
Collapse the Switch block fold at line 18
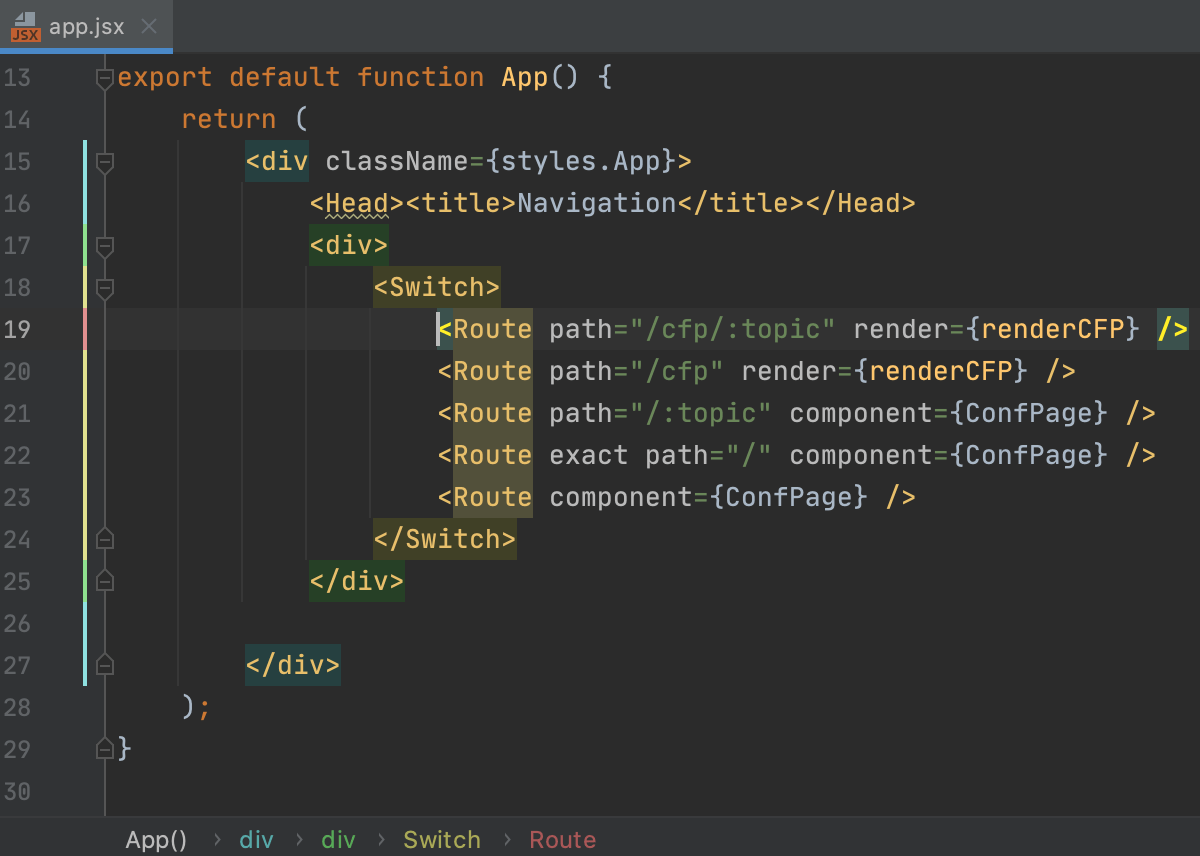104,288
